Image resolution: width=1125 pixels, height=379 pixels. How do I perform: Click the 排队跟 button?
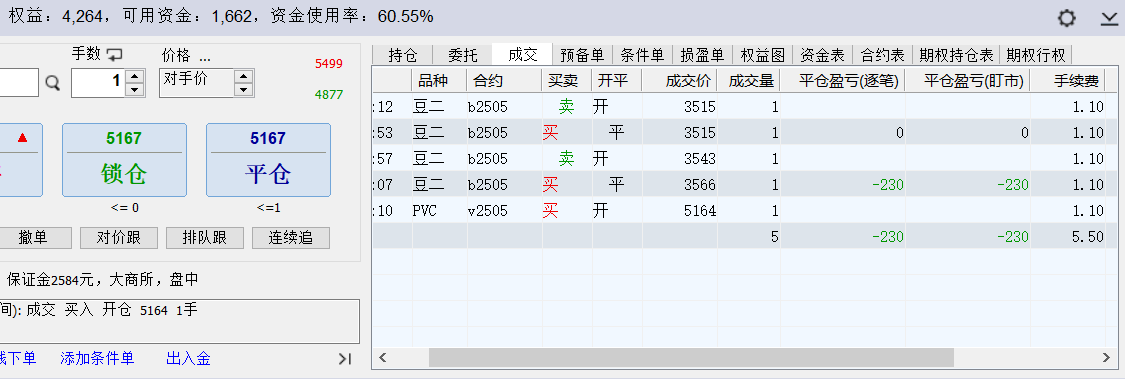click(205, 238)
